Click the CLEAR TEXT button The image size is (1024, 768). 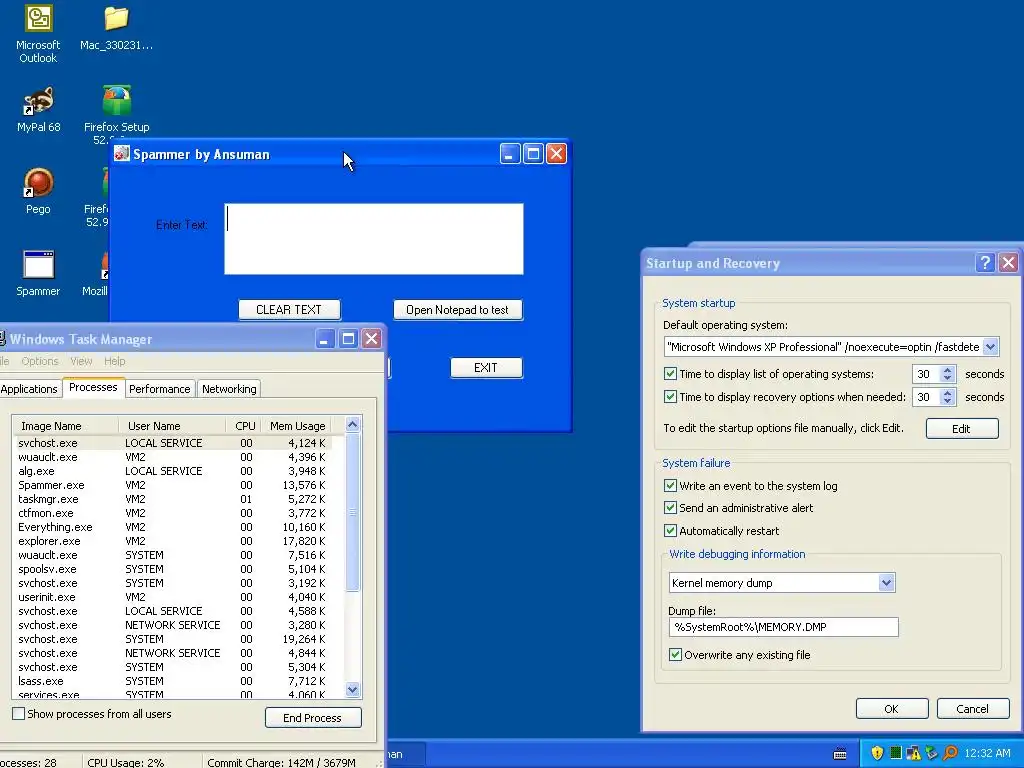[289, 310]
